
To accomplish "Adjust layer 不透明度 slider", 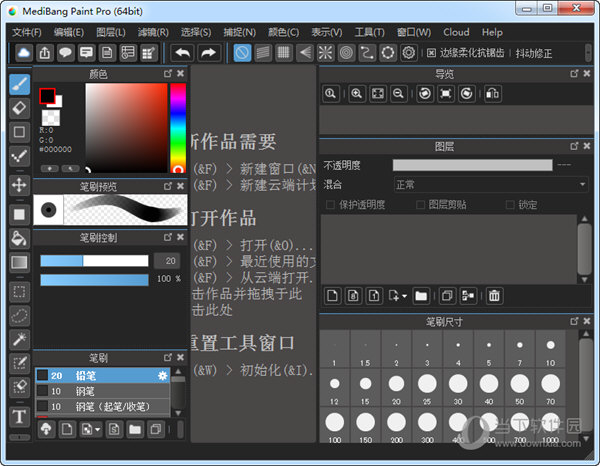I will 473,165.
